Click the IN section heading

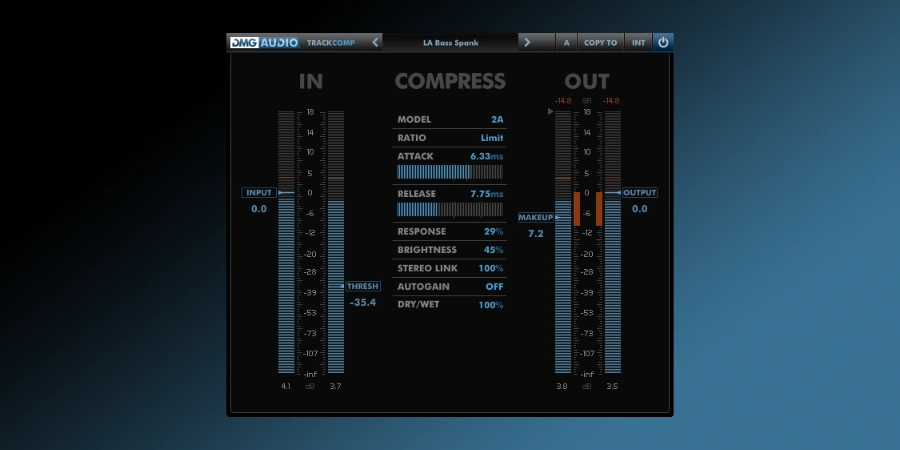(311, 82)
